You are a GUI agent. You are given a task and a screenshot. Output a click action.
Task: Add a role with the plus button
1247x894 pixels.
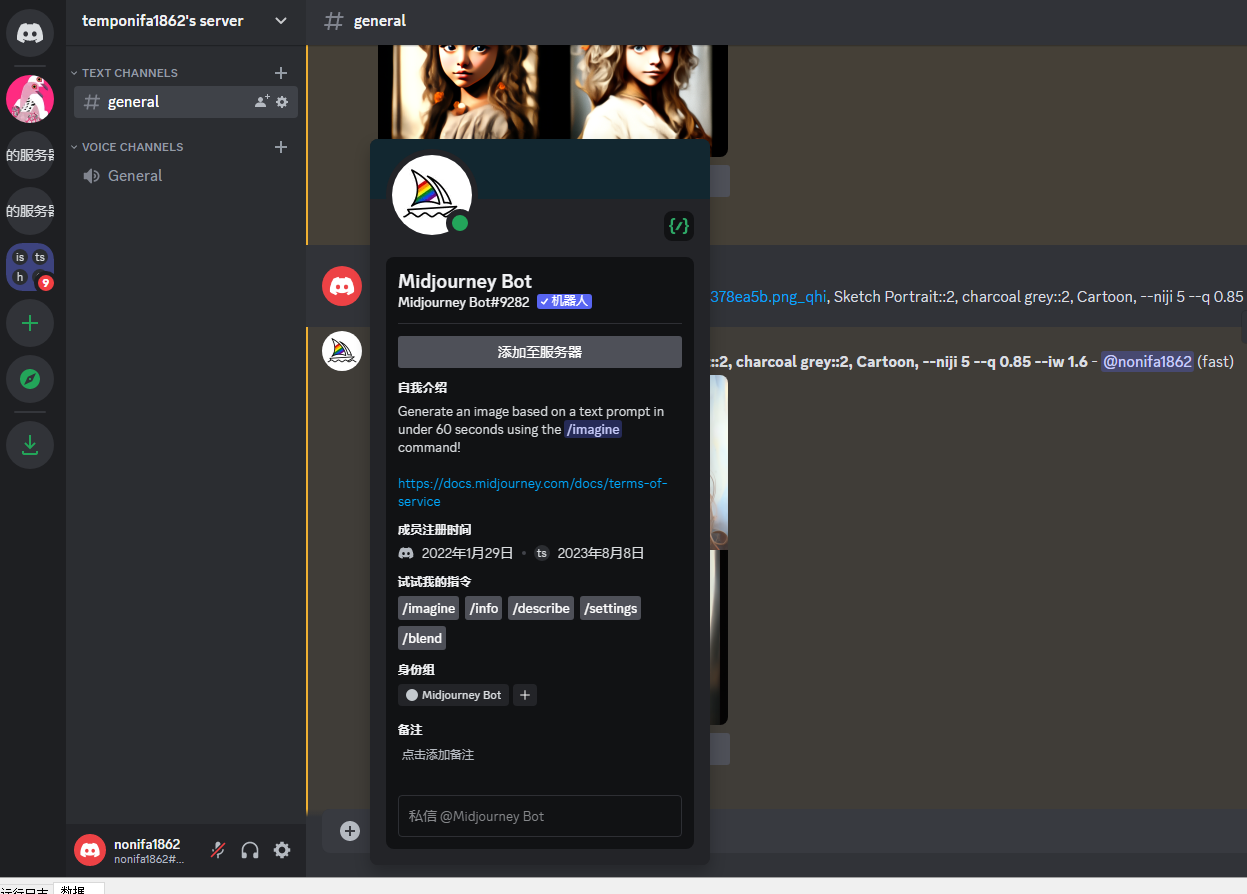[x=525, y=695]
